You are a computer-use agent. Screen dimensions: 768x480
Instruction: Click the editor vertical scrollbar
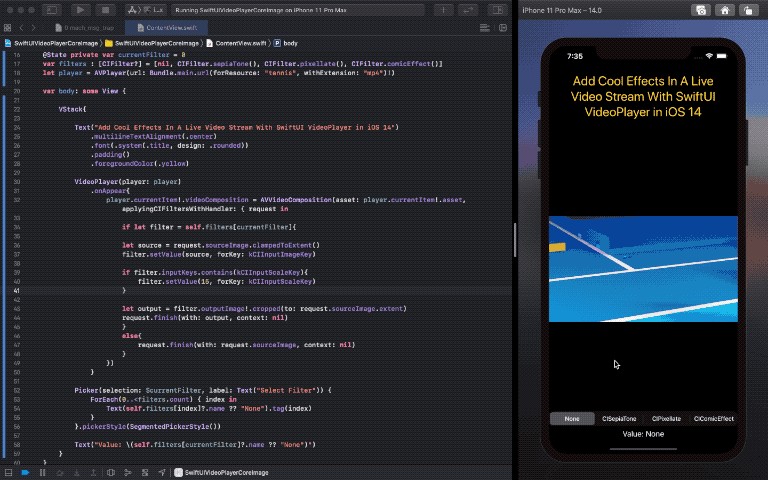[515, 240]
